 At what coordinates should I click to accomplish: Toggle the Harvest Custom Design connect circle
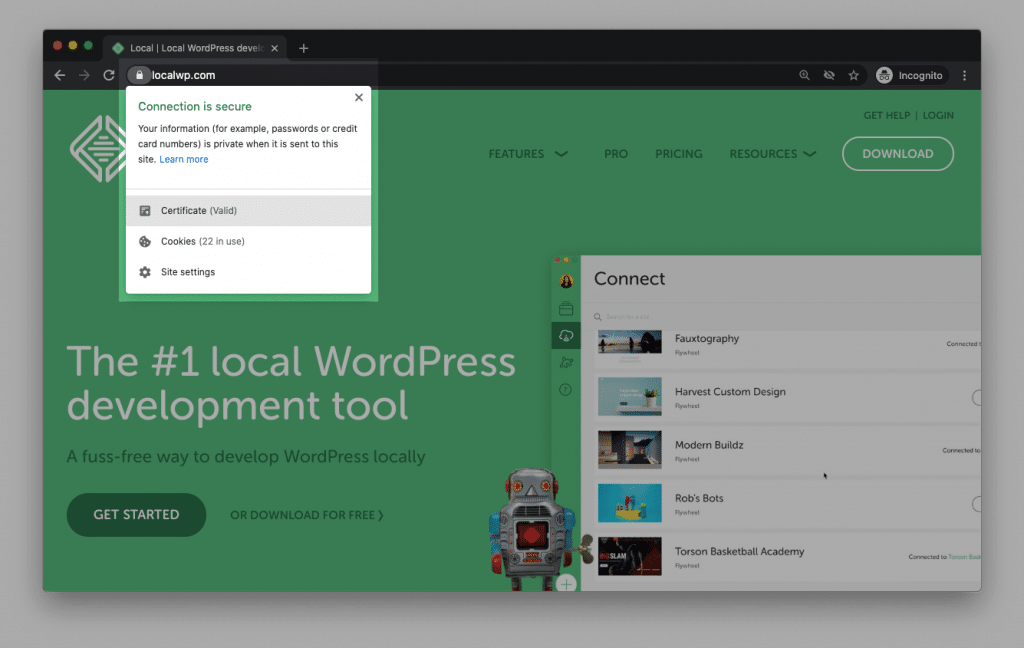(976, 397)
